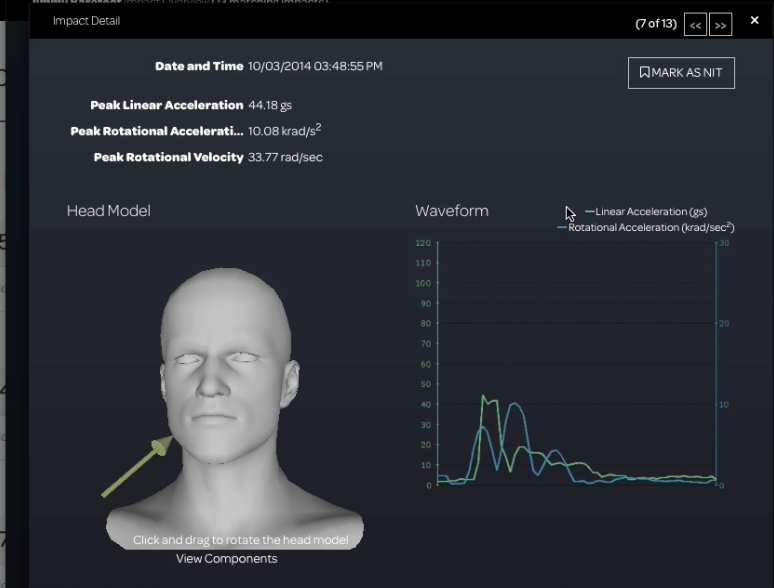Click the date and time value 10/03/2014

tap(315, 66)
